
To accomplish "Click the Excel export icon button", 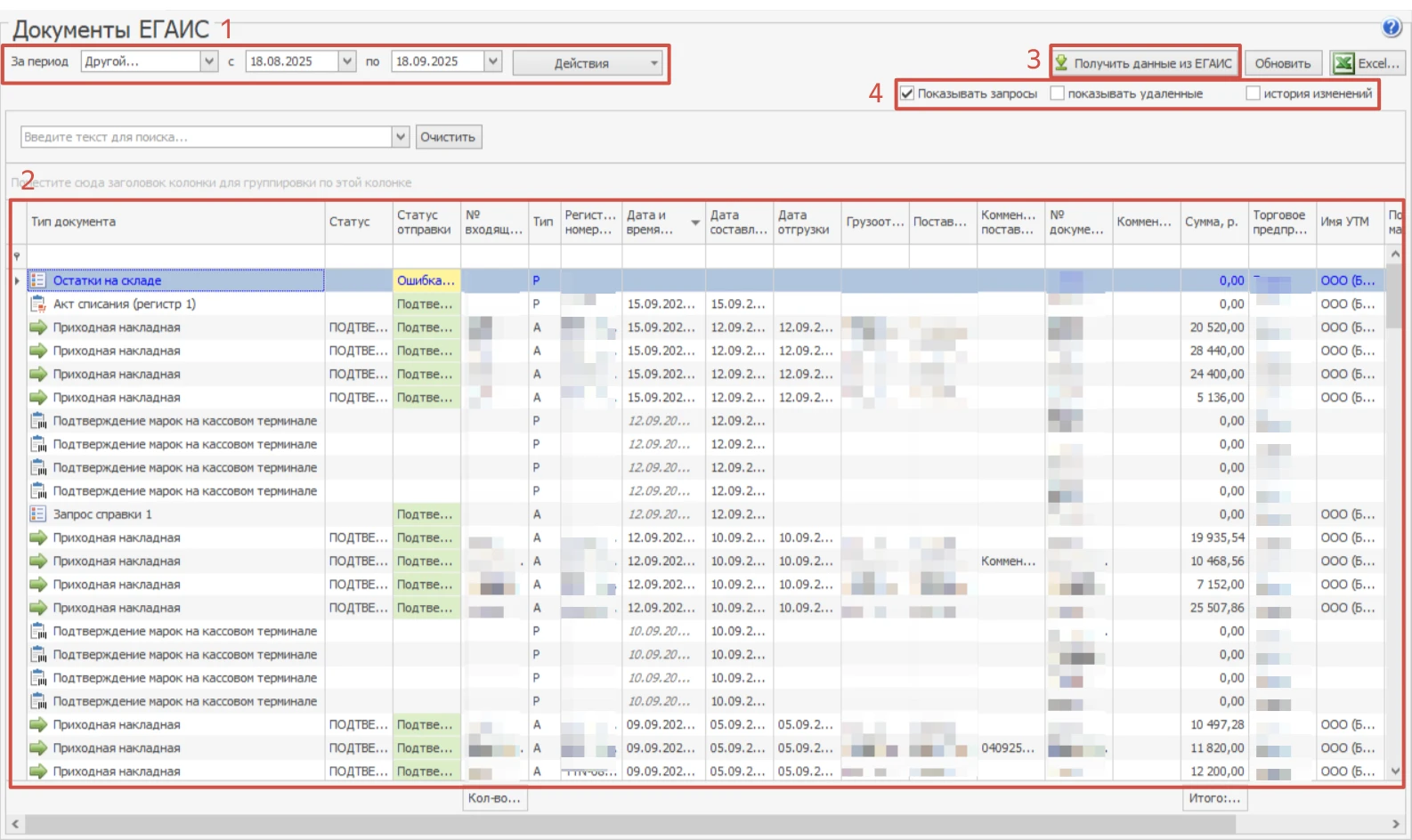I will (x=1367, y=63).
